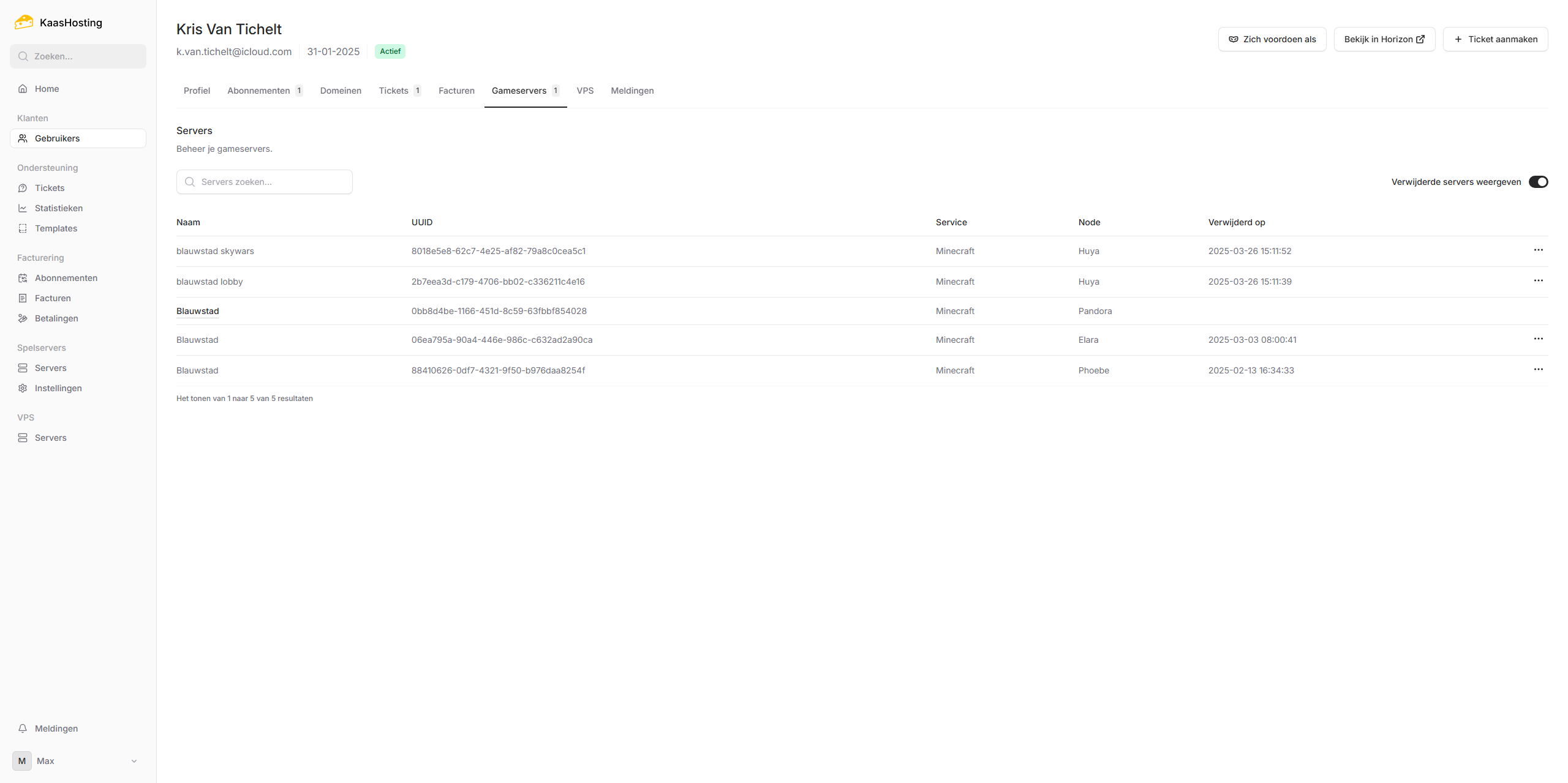Open Instellingen gear icon in sidebar
The width and height of the screenshot is (1568, 783).
pyautogui.click(x=23, y=388)
